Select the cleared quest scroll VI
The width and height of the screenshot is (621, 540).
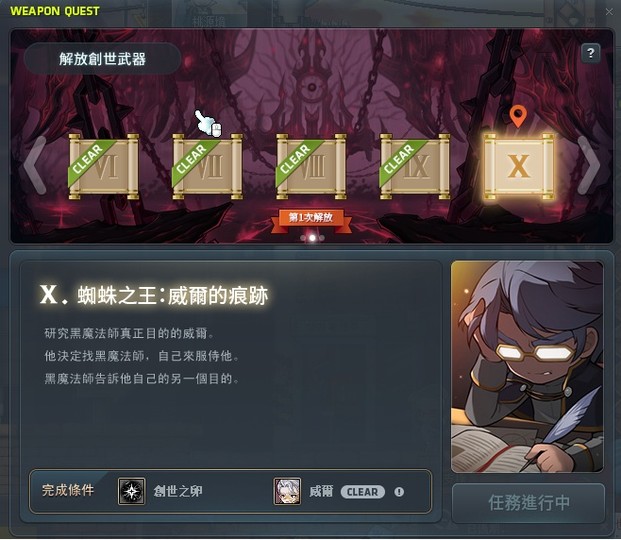tap(104, 166)
